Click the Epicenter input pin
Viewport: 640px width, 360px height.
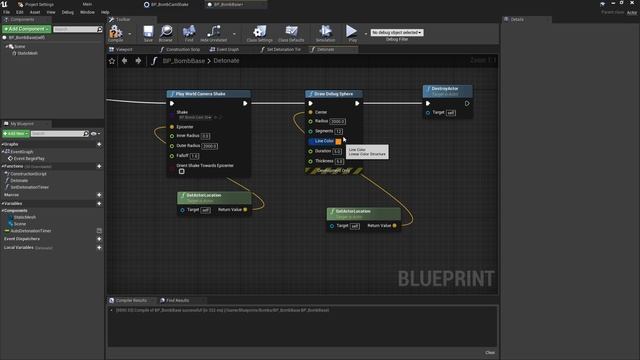172,127
